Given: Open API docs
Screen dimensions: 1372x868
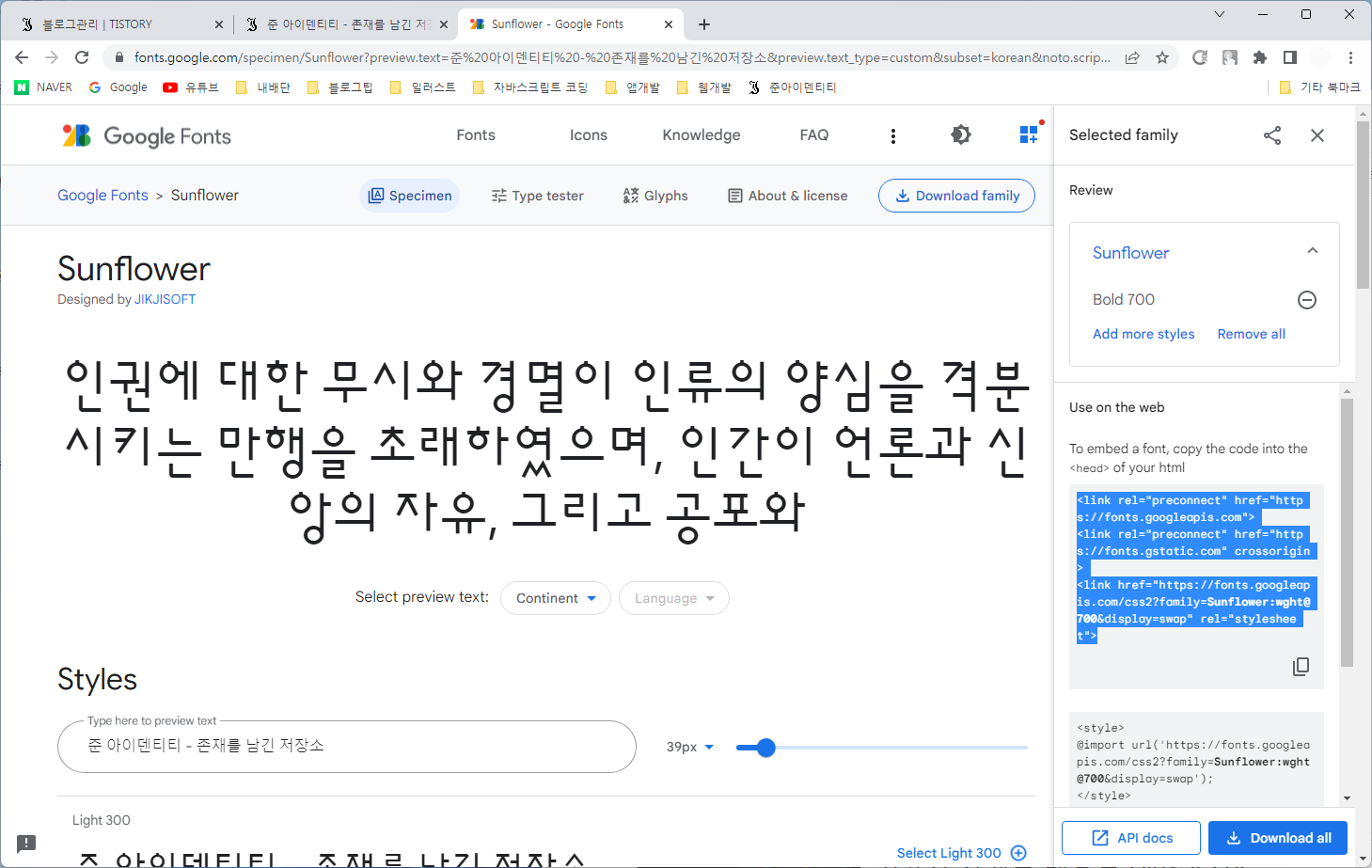Looking at the screenshot, I should [x=1131, y=838].
